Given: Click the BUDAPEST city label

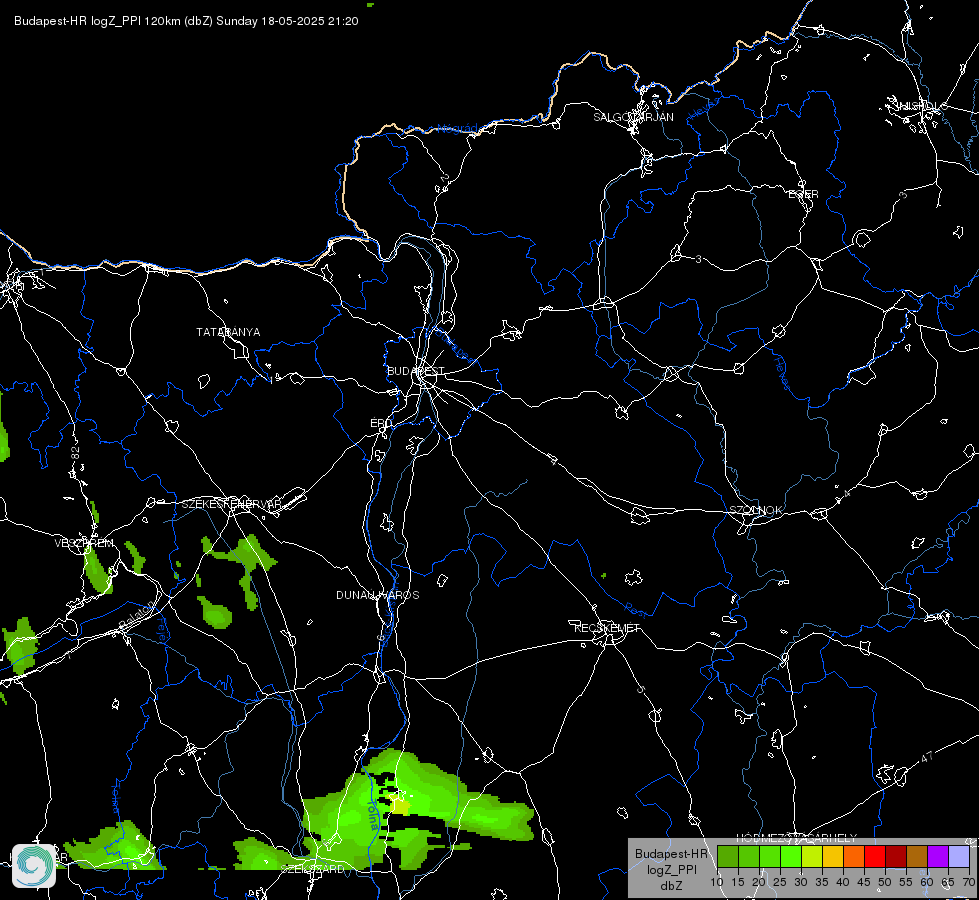Looking at the screenshot, I should [x=416, y=371].
